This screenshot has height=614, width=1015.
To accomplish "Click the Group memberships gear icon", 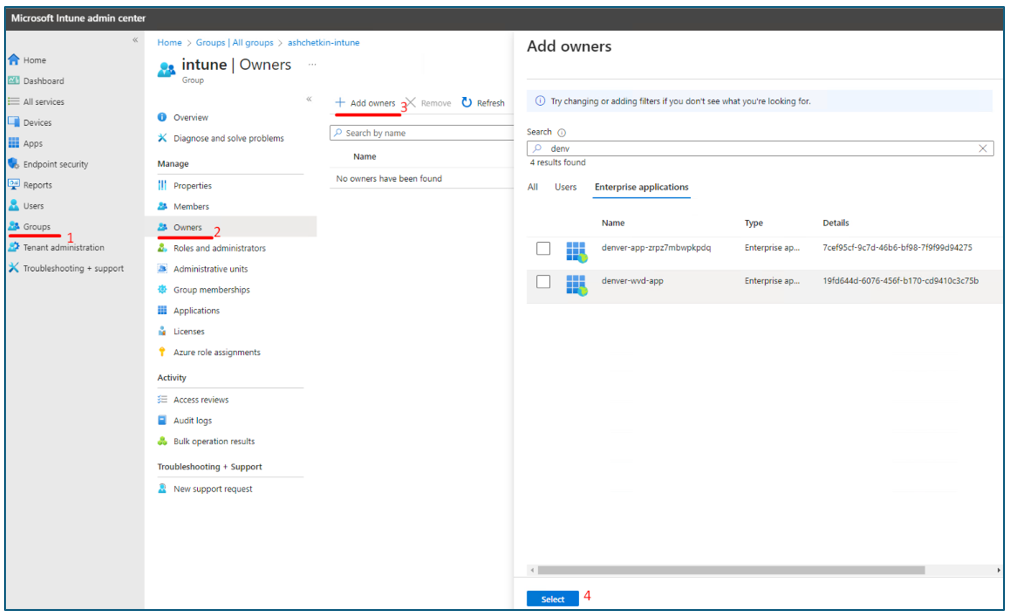I will 162,289.
